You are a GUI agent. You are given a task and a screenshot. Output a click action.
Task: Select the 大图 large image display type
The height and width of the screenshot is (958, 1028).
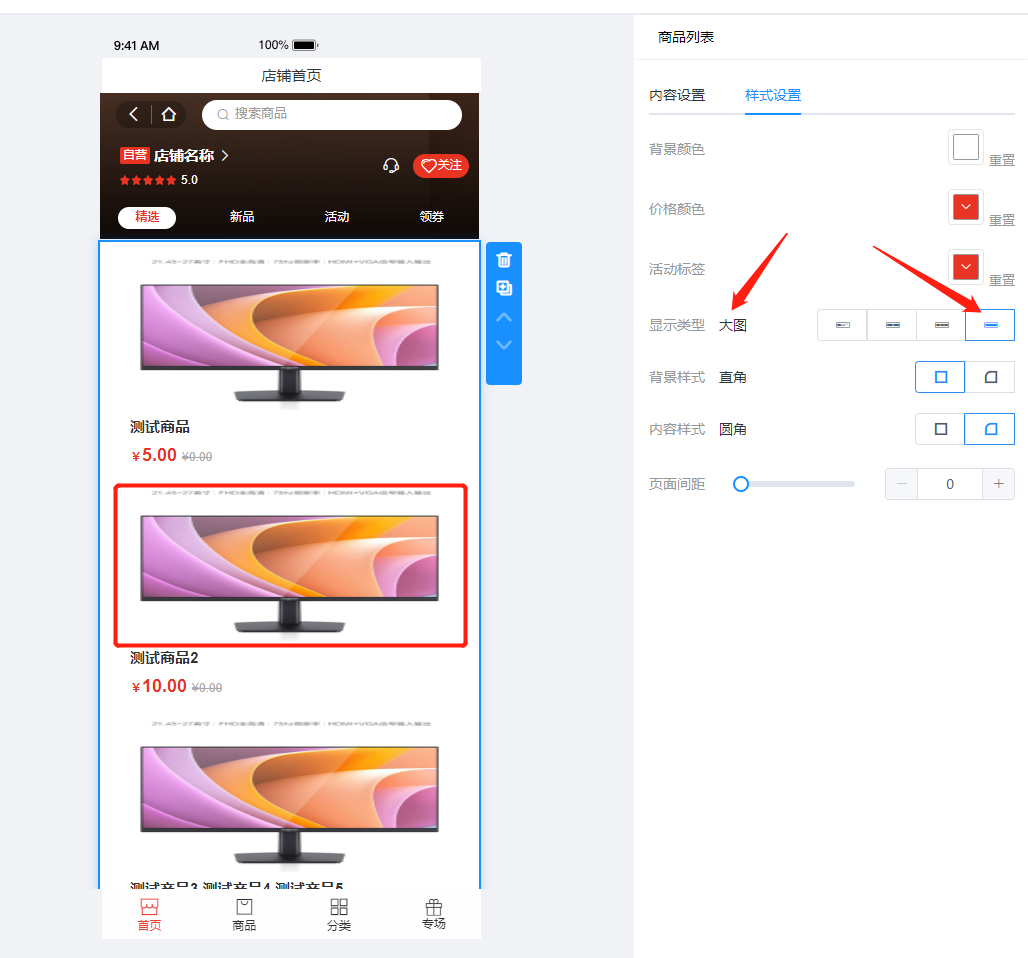[990, 325]
